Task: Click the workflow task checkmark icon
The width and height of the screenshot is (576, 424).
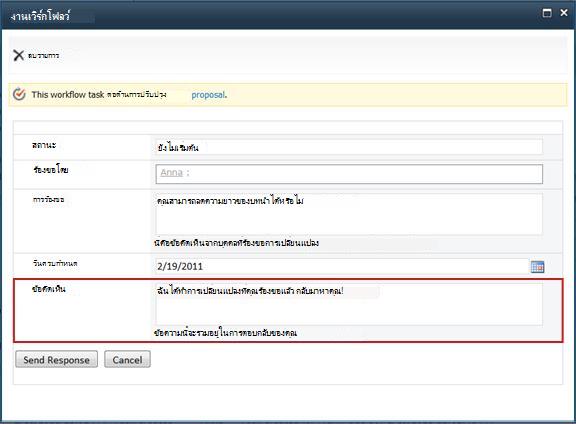Action: pos(19,94)
